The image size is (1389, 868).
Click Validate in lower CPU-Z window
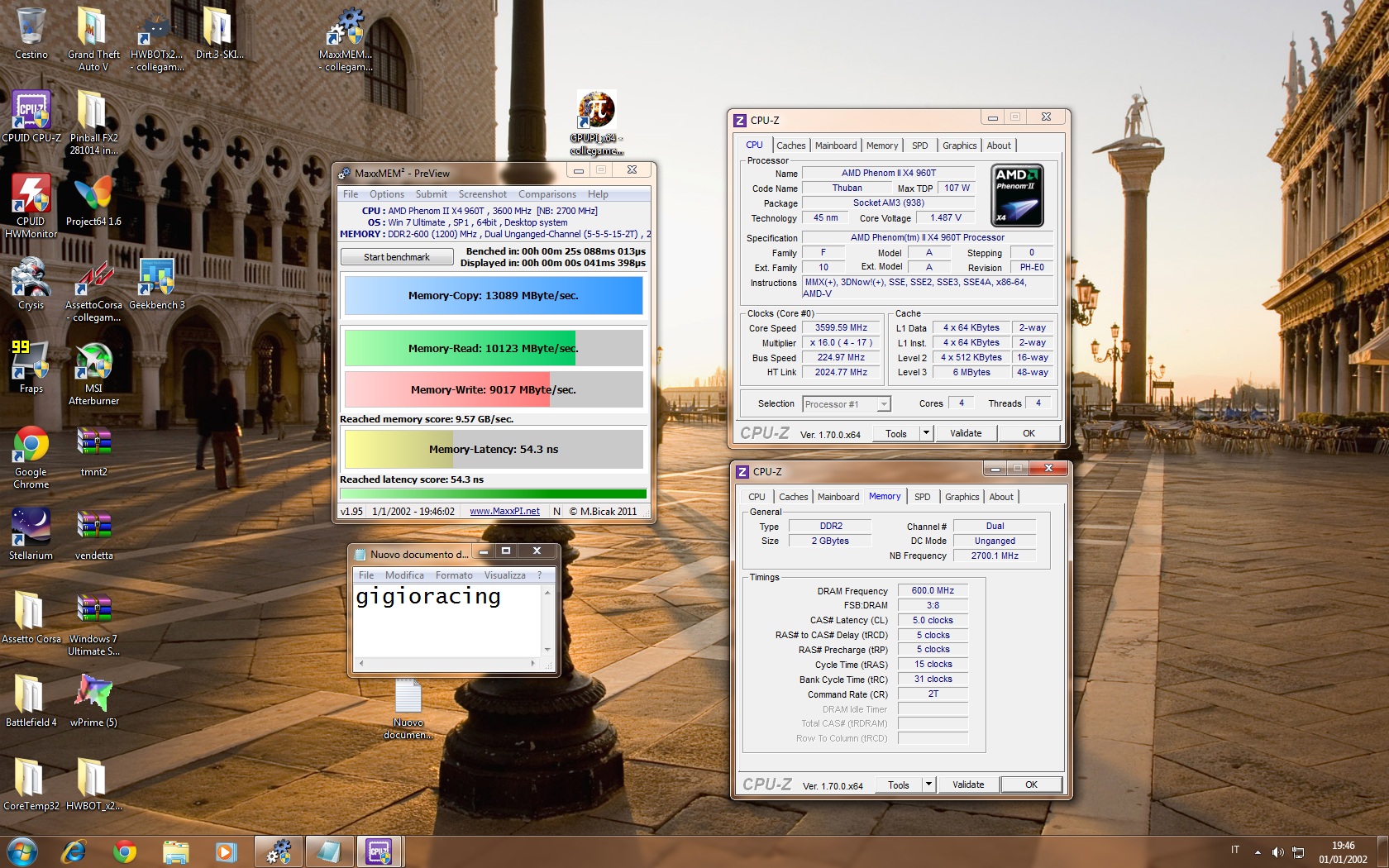(x=968, y=785)
